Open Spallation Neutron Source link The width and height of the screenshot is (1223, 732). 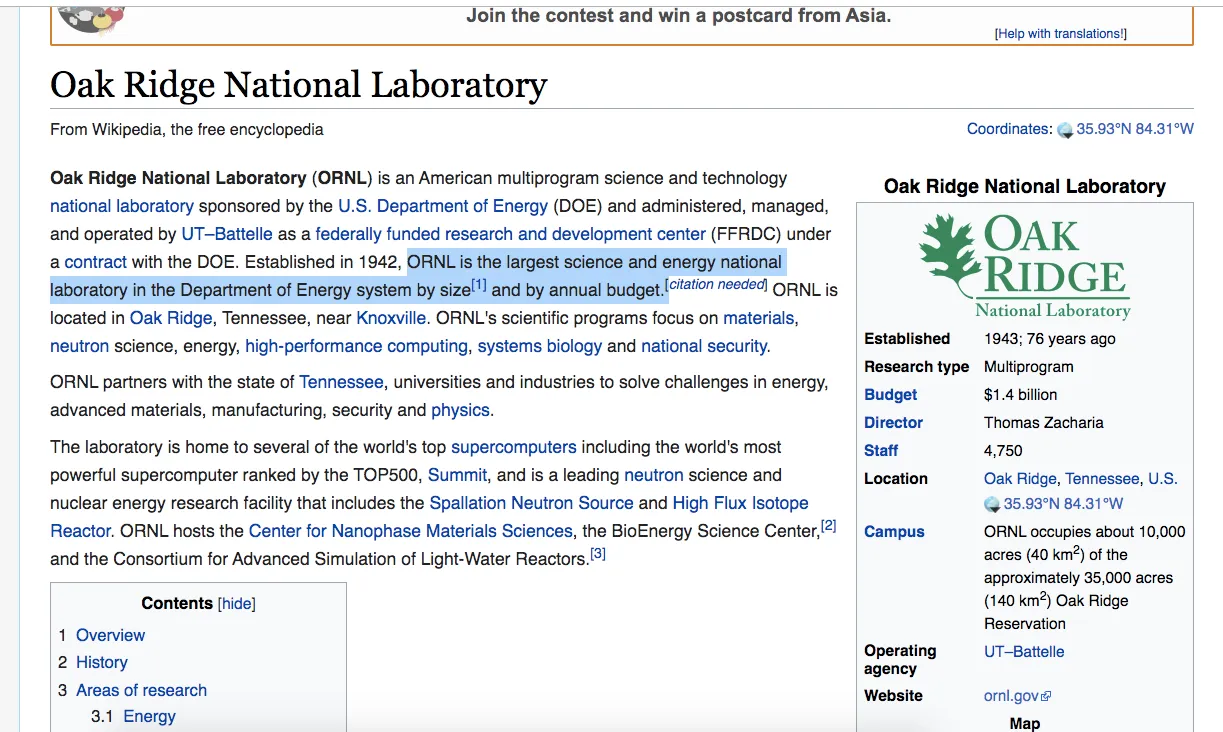(531, 503)
